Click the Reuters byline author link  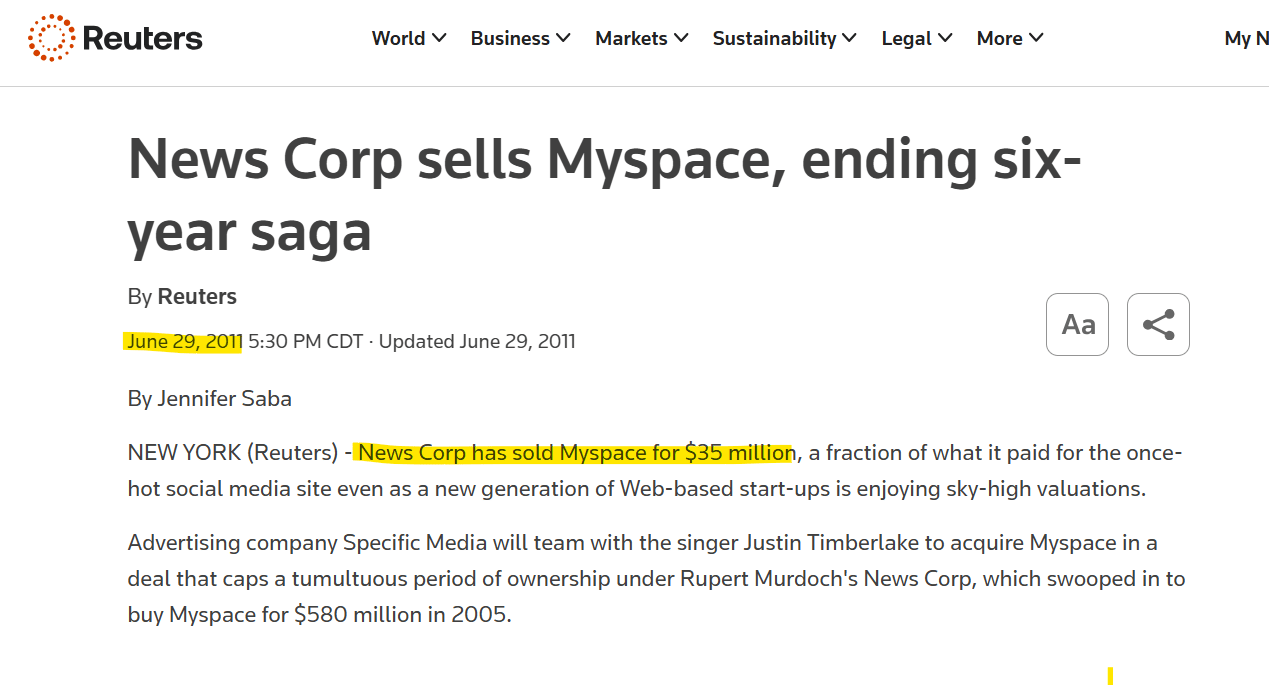point(197,297)
